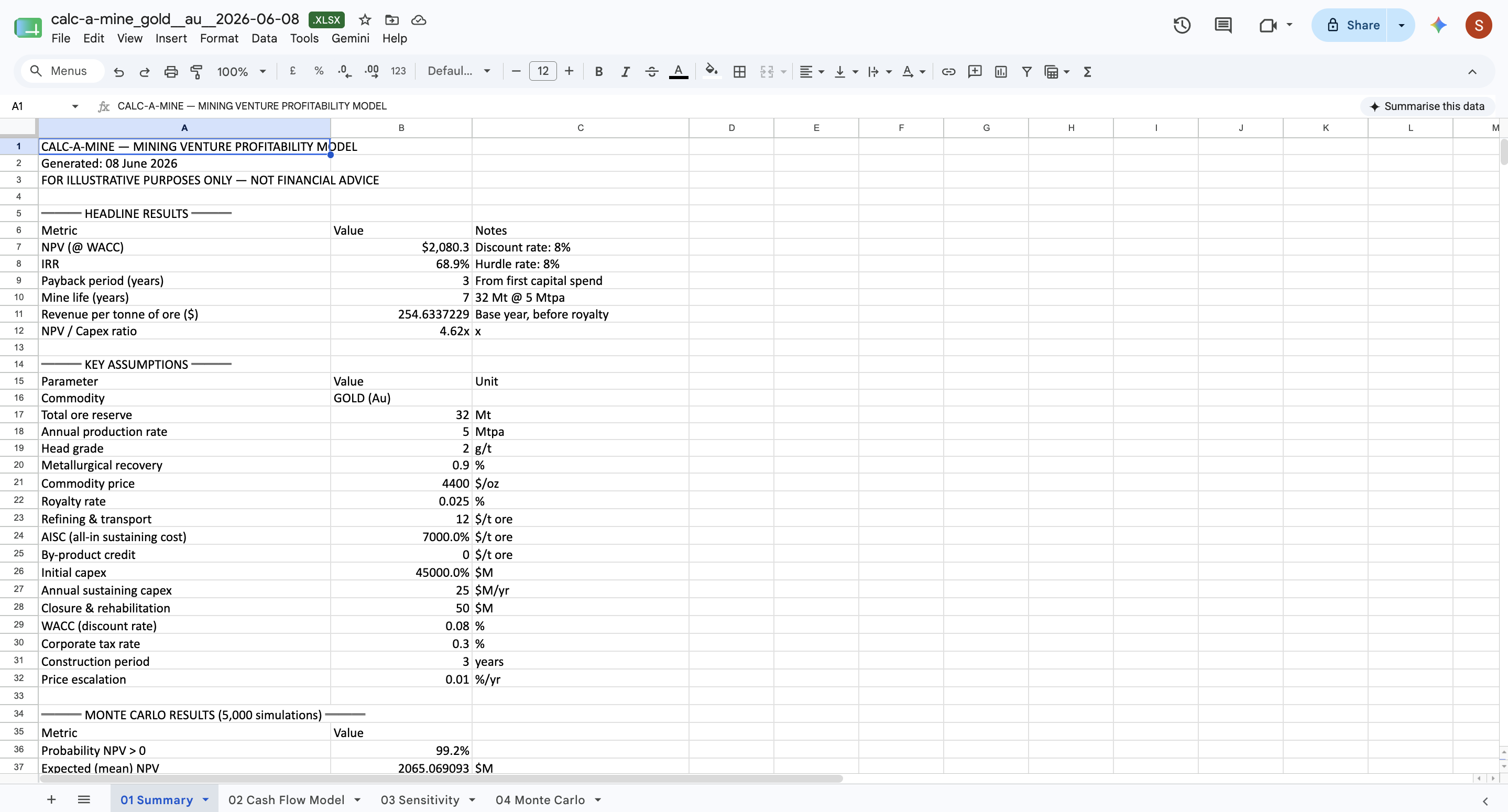1508x812 pixels.
Task: Add a new sheet with plus
Action: (51, 799)
